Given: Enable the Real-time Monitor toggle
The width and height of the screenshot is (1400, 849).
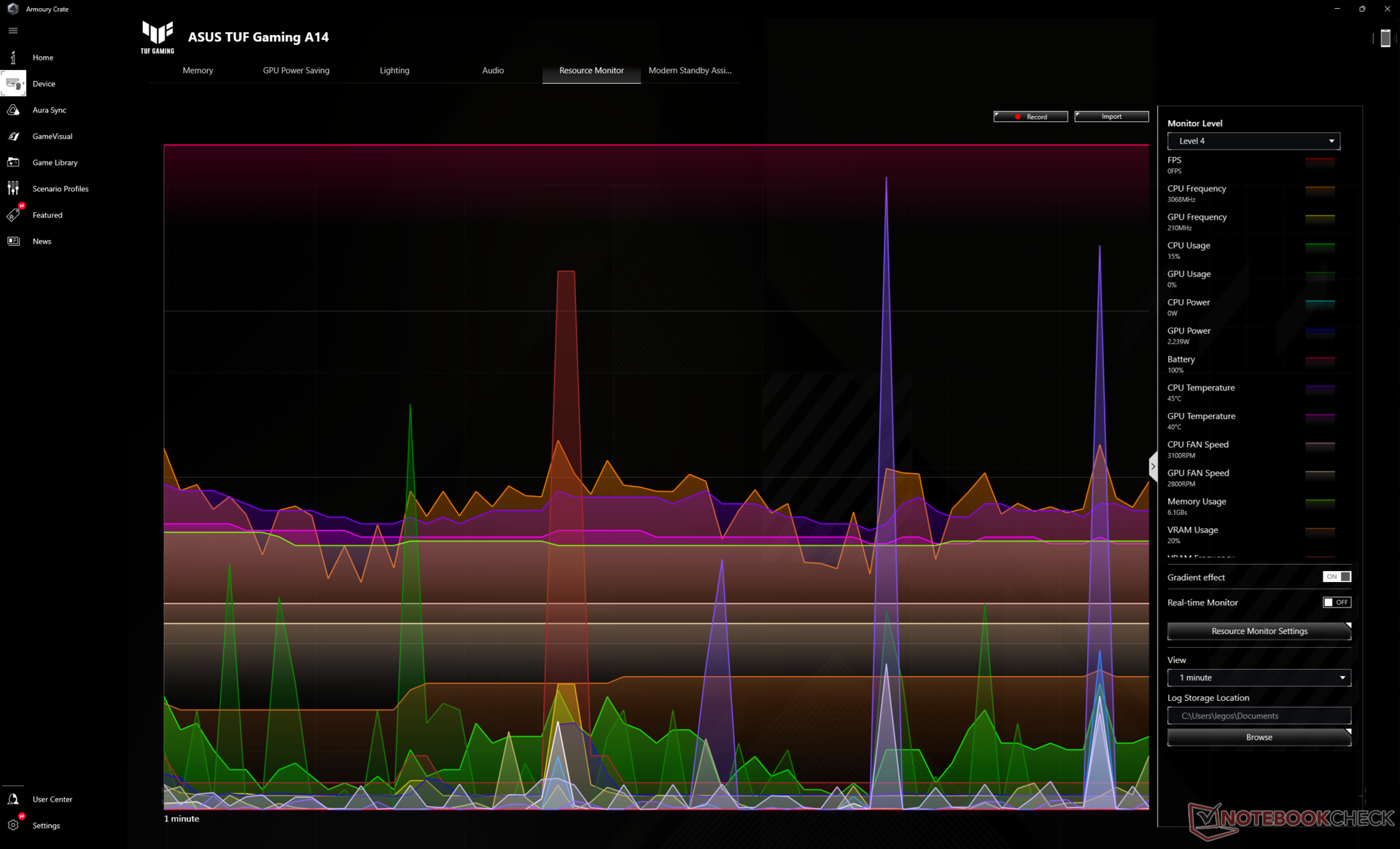Looking at the screenshot, I should point(1337,602).
